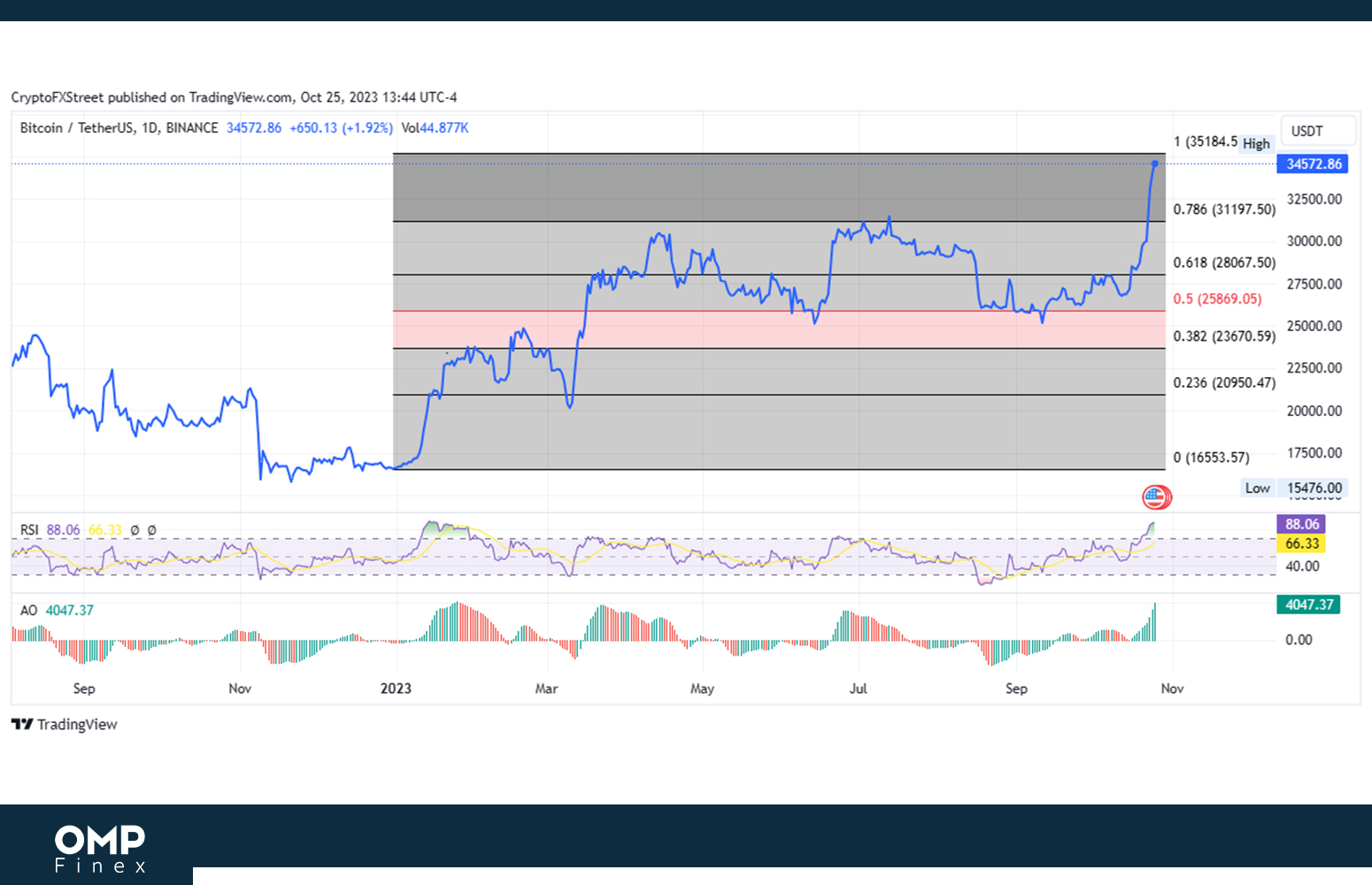Click the Jul time axis label
Image resolution: width=1372 pixels, height=885 pixels.
tap(859, 689)
